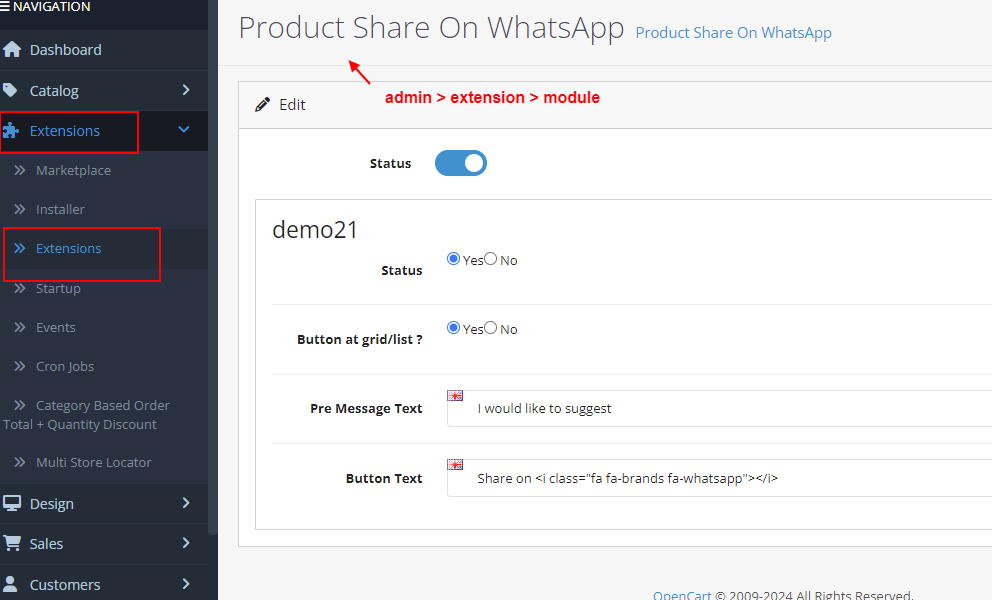Click the navigation hamburger menu icon
The height and width of the screenshot is (600, 992).
pos(5,6)
